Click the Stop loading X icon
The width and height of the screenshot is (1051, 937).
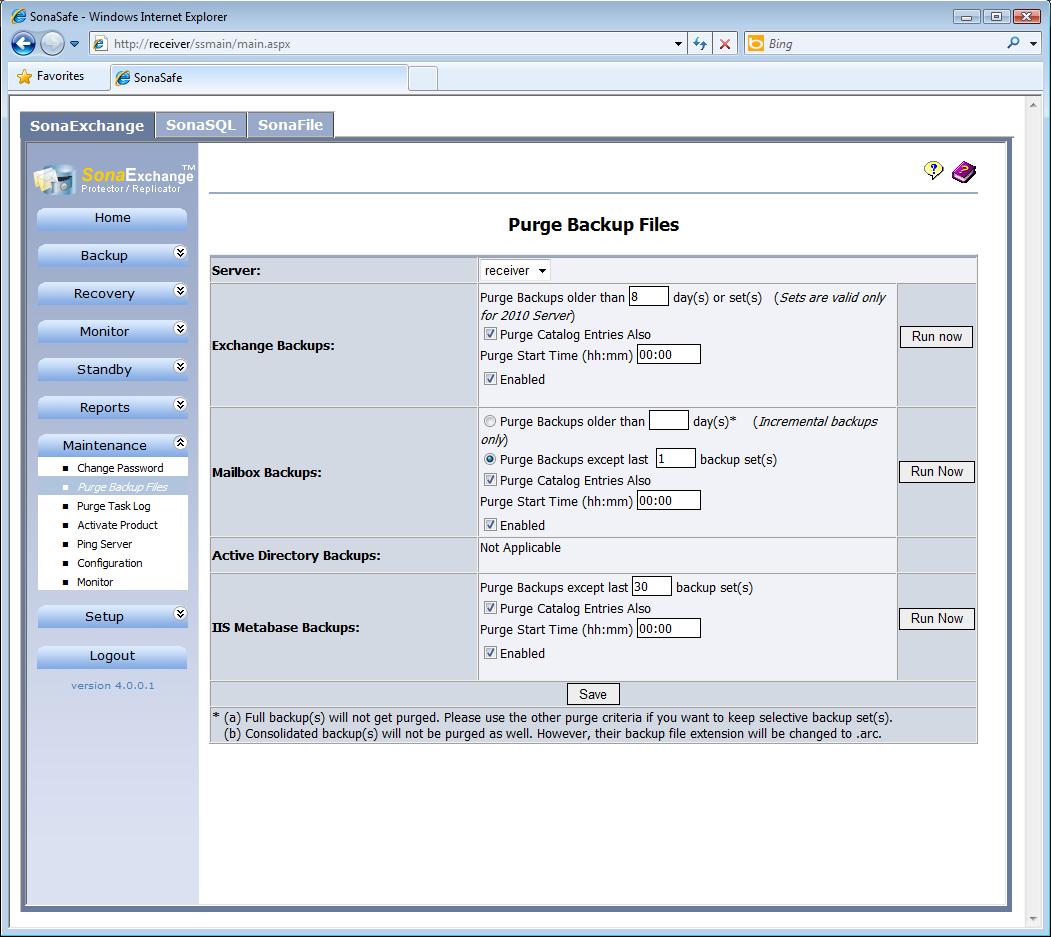point(725,44)
